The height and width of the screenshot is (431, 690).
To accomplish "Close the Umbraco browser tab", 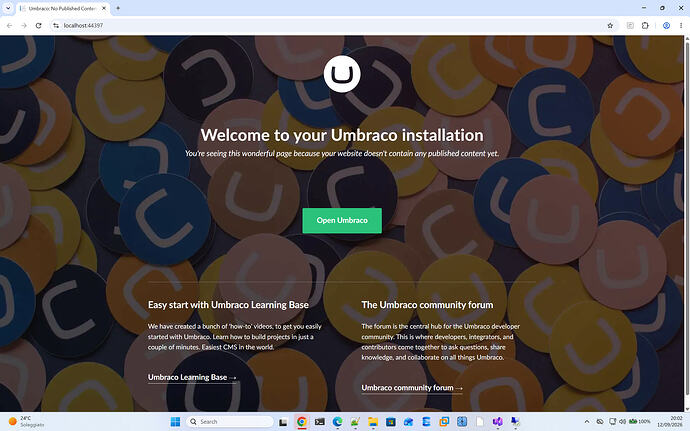I will (104, 8).
